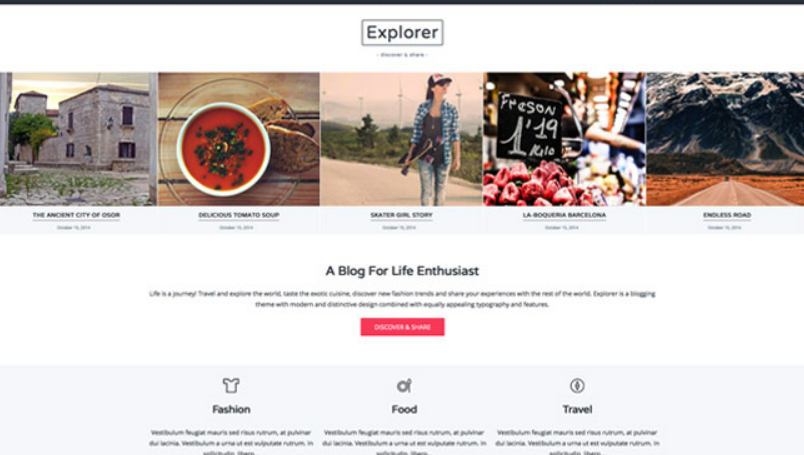The width and height of the screenshot is (804, 455).
Task: Select the Fashion category heading
Action: point(231,409)
